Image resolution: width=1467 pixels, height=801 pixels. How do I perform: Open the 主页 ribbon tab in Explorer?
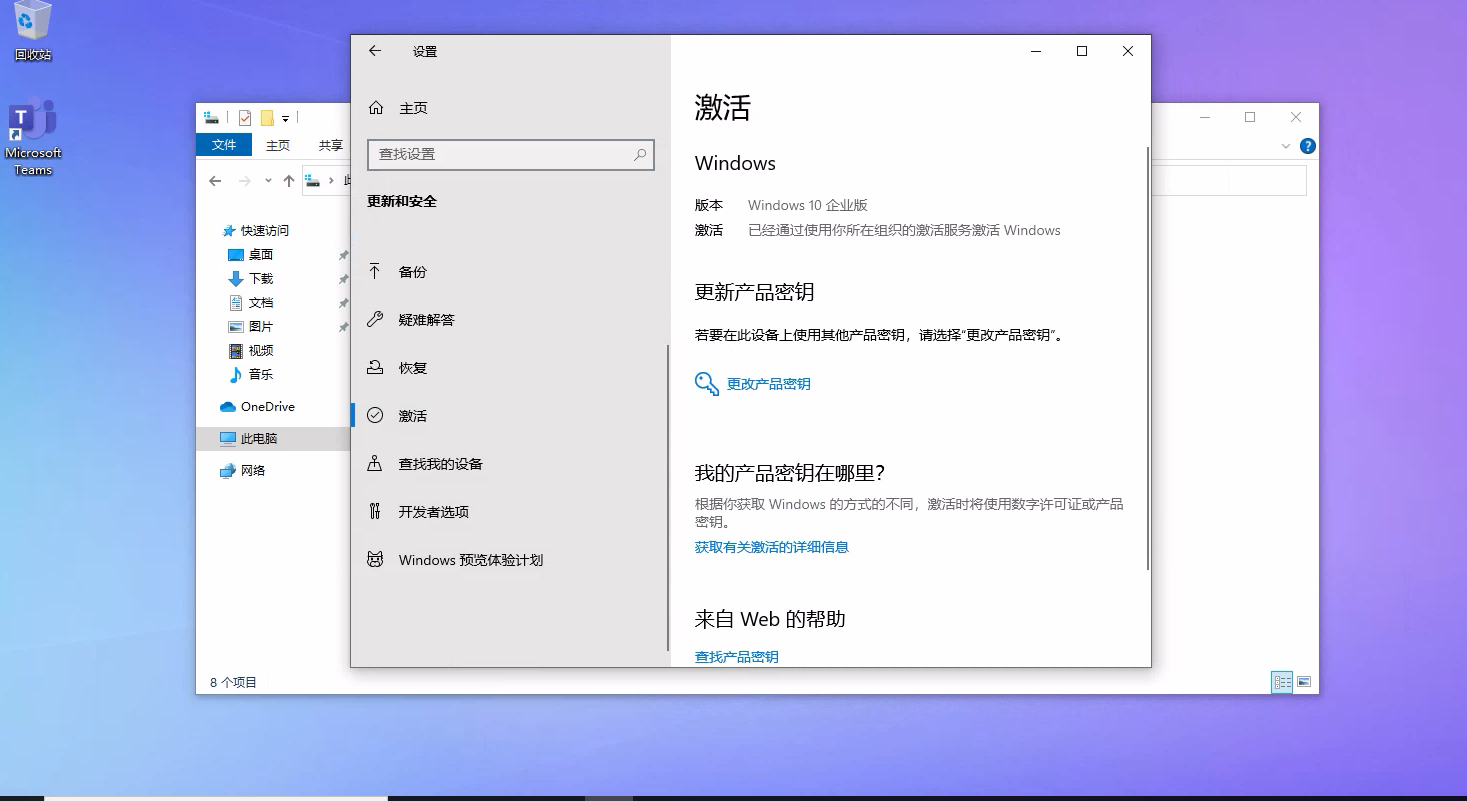pyautogui.click(x=278, y=145)
